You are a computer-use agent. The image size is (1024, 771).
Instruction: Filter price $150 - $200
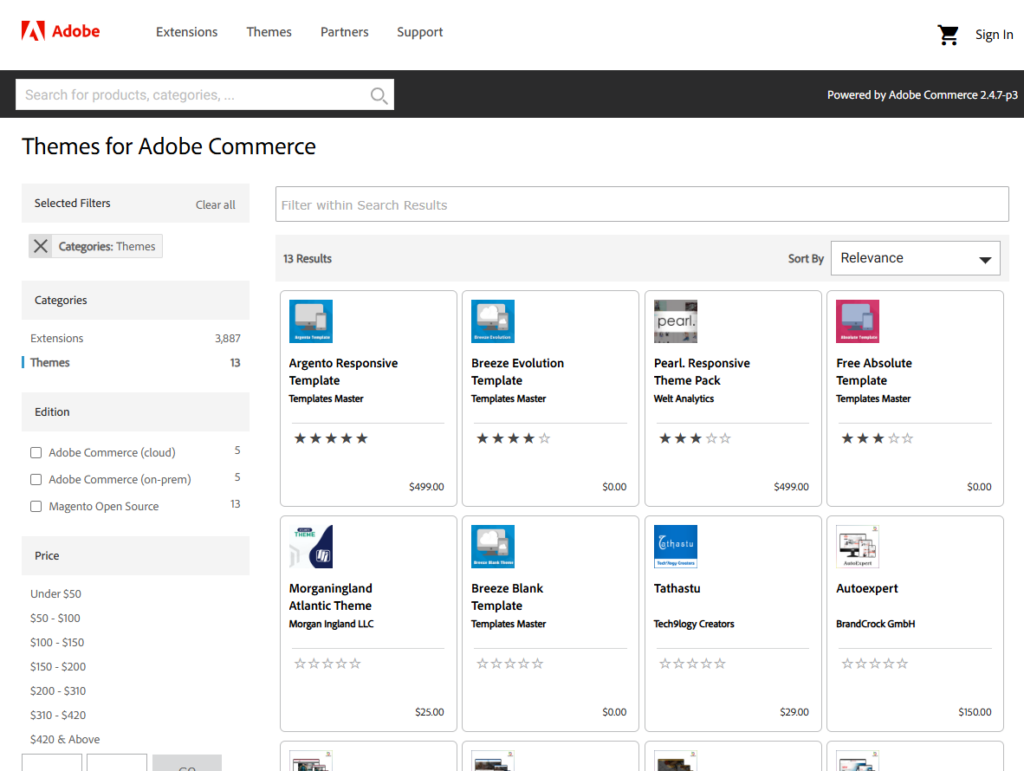57,667
